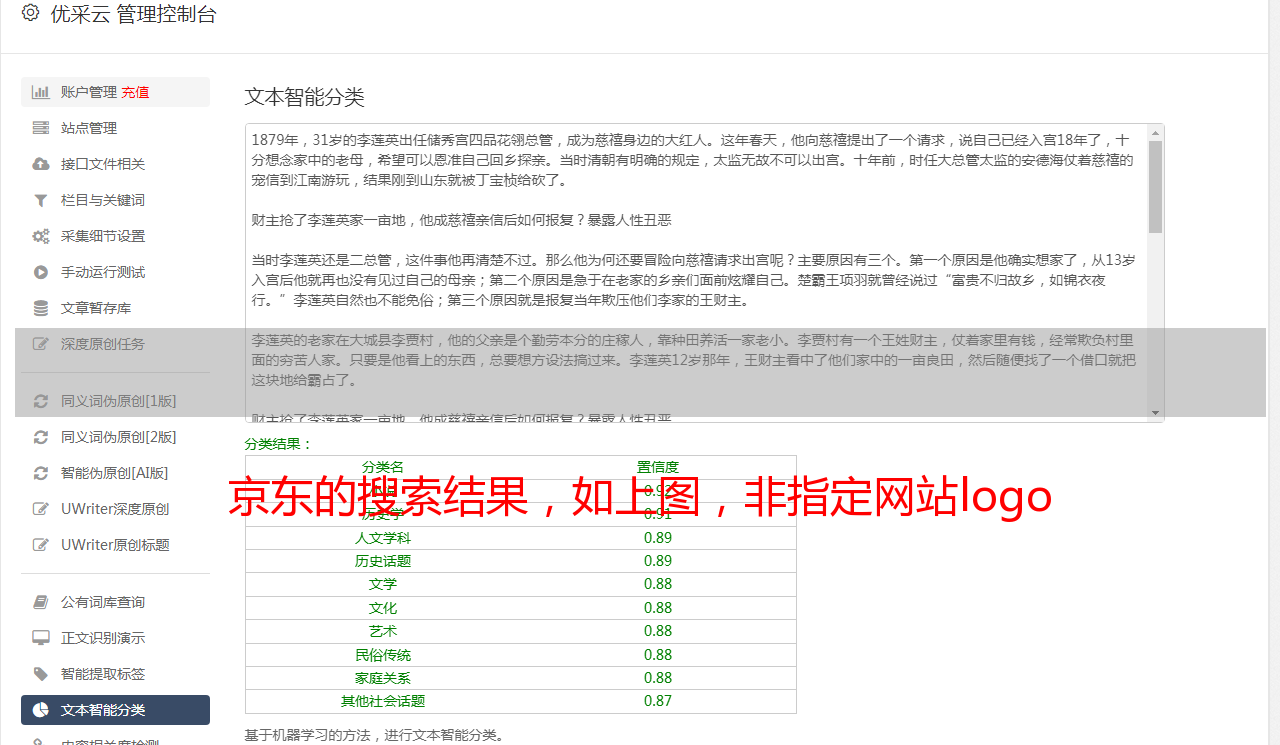Open 站点管理 menu item
Viewport: 1280px width, 745px height.
(115, 128)
